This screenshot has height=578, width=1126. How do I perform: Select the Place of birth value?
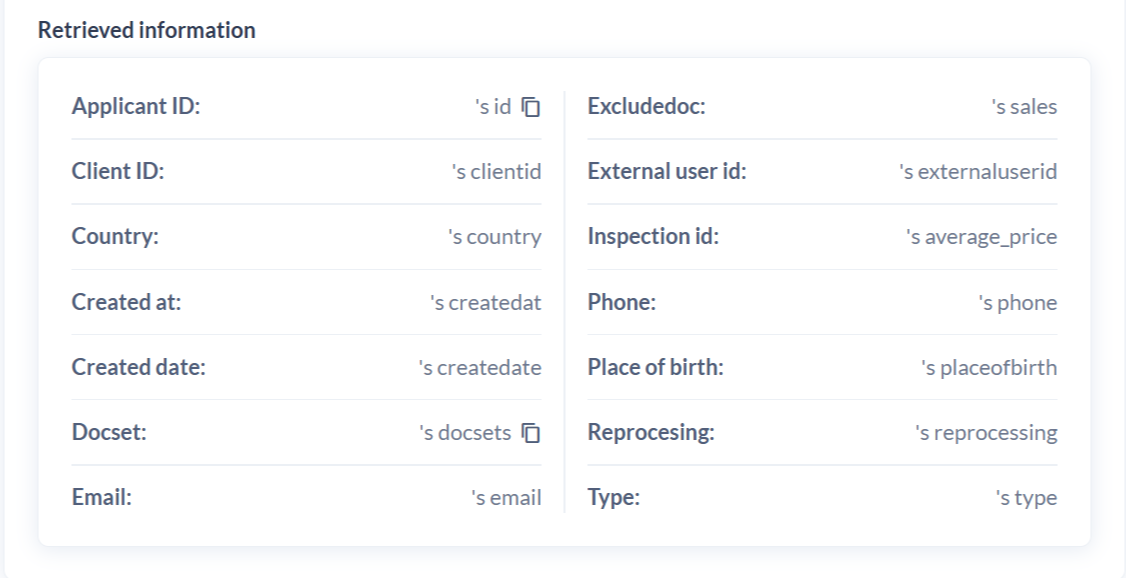[x=989, y=368]
